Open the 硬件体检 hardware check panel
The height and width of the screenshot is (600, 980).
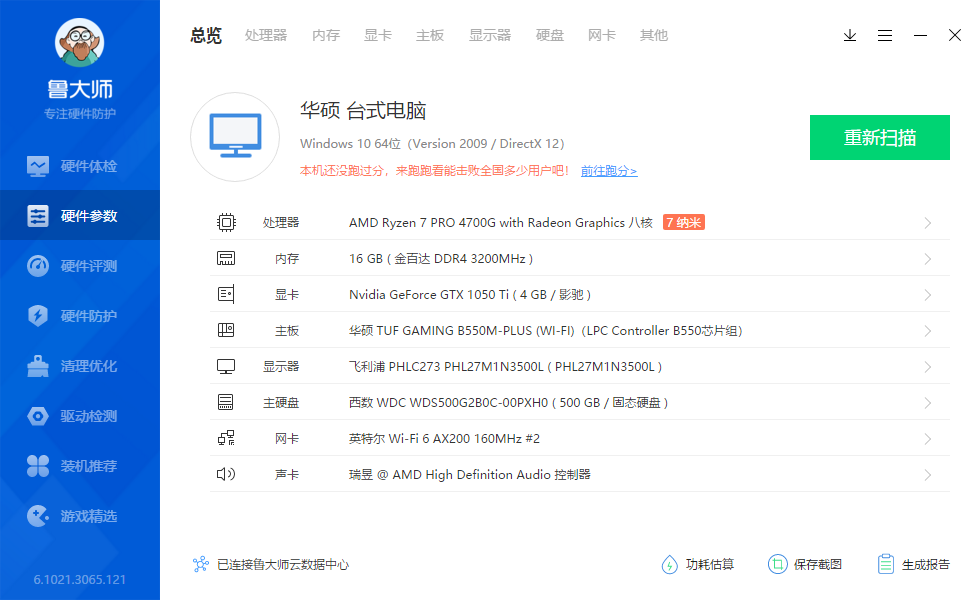(x=80, y=165)
